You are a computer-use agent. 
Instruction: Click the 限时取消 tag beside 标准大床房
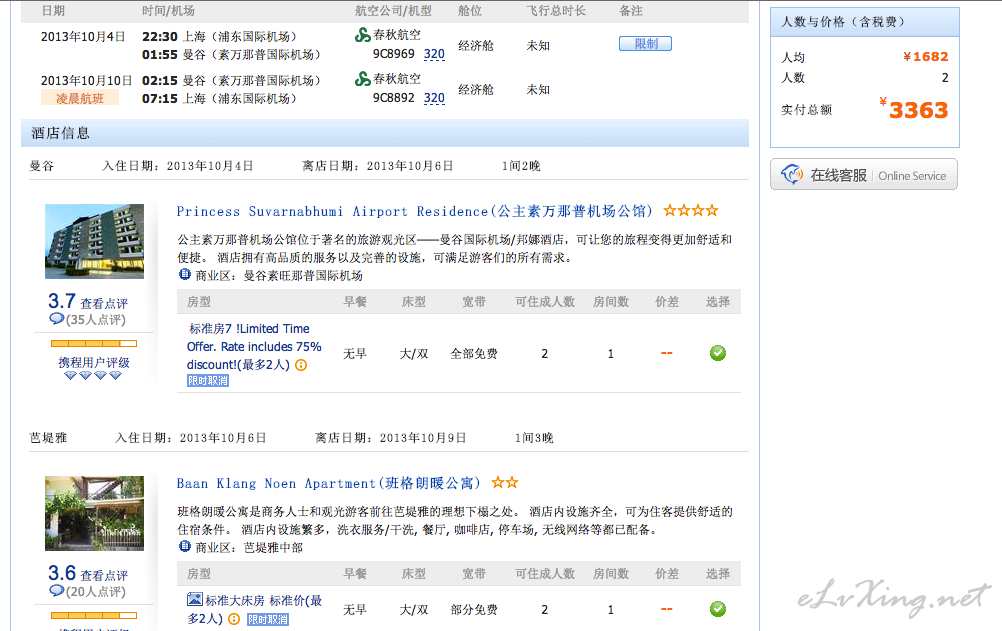click(268, 619)
